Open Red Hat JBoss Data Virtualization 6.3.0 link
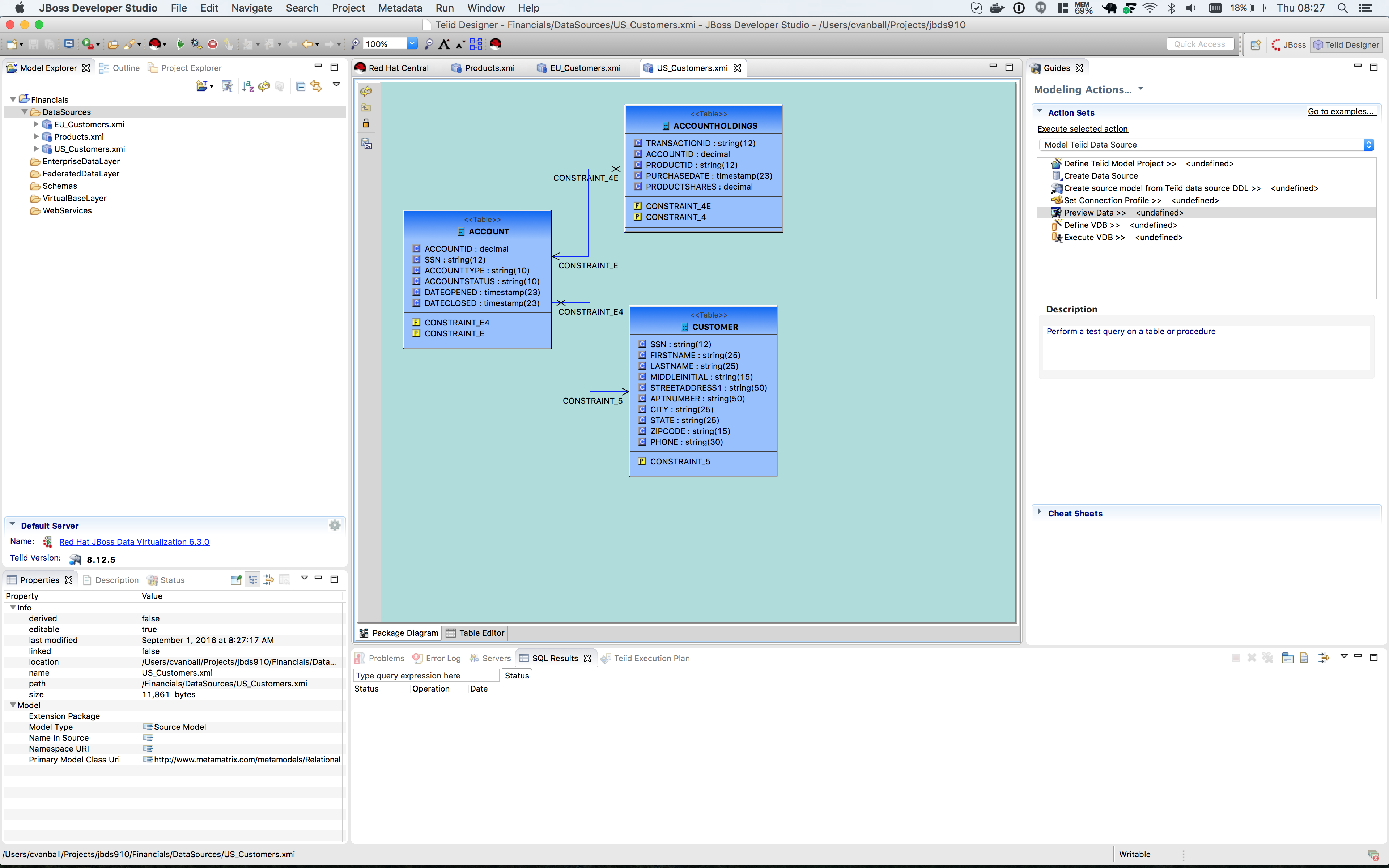This screenshot has width=1389, height=868. click(x=134, y=541)
